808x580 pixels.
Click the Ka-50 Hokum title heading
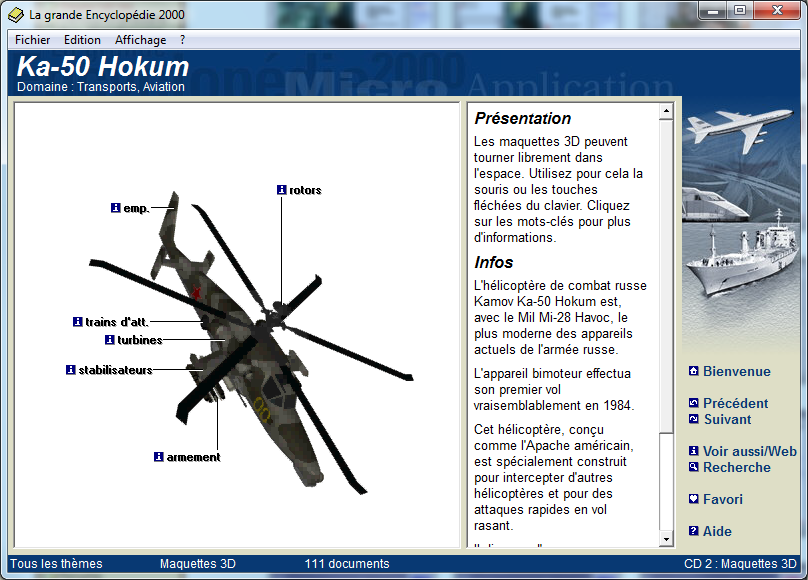pyautogui.click(x=103, y=66)
